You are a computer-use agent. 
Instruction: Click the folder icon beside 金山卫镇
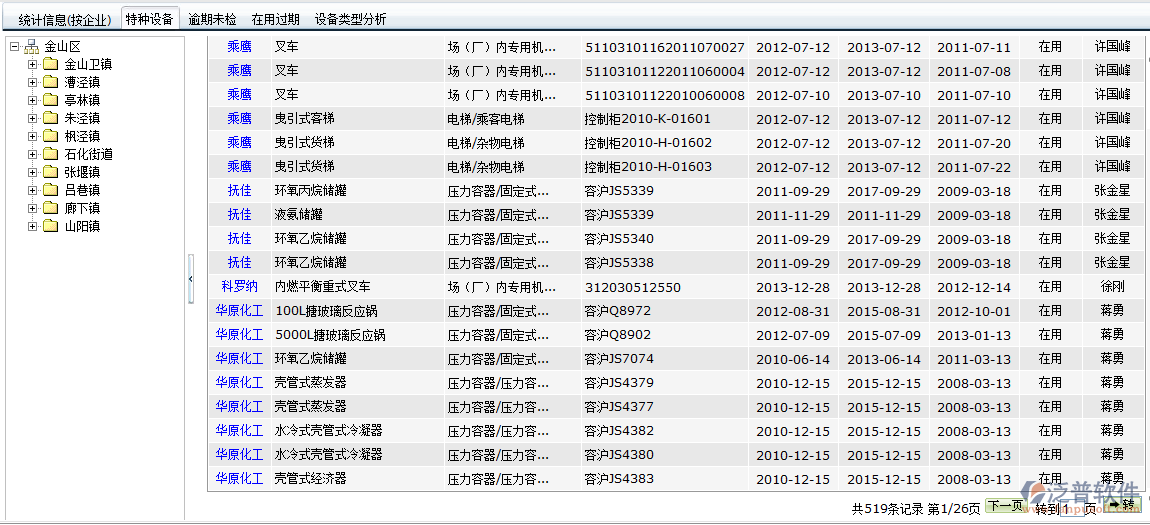tap(50, 64)
